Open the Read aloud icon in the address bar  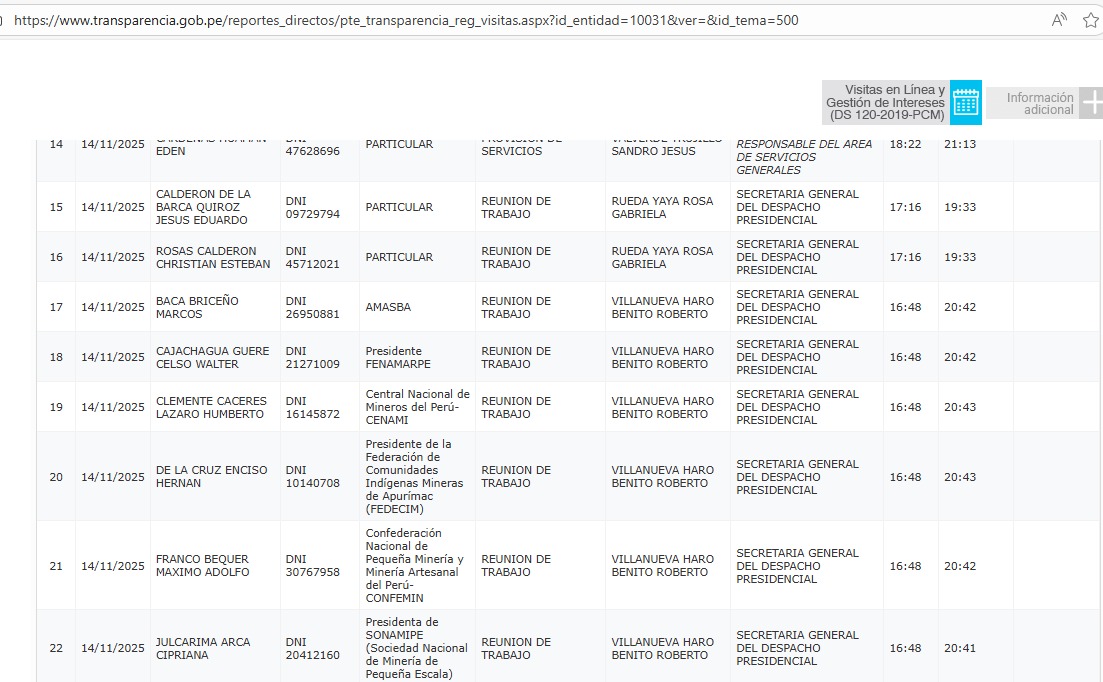pyautogui.click(x=1059, y=20)
